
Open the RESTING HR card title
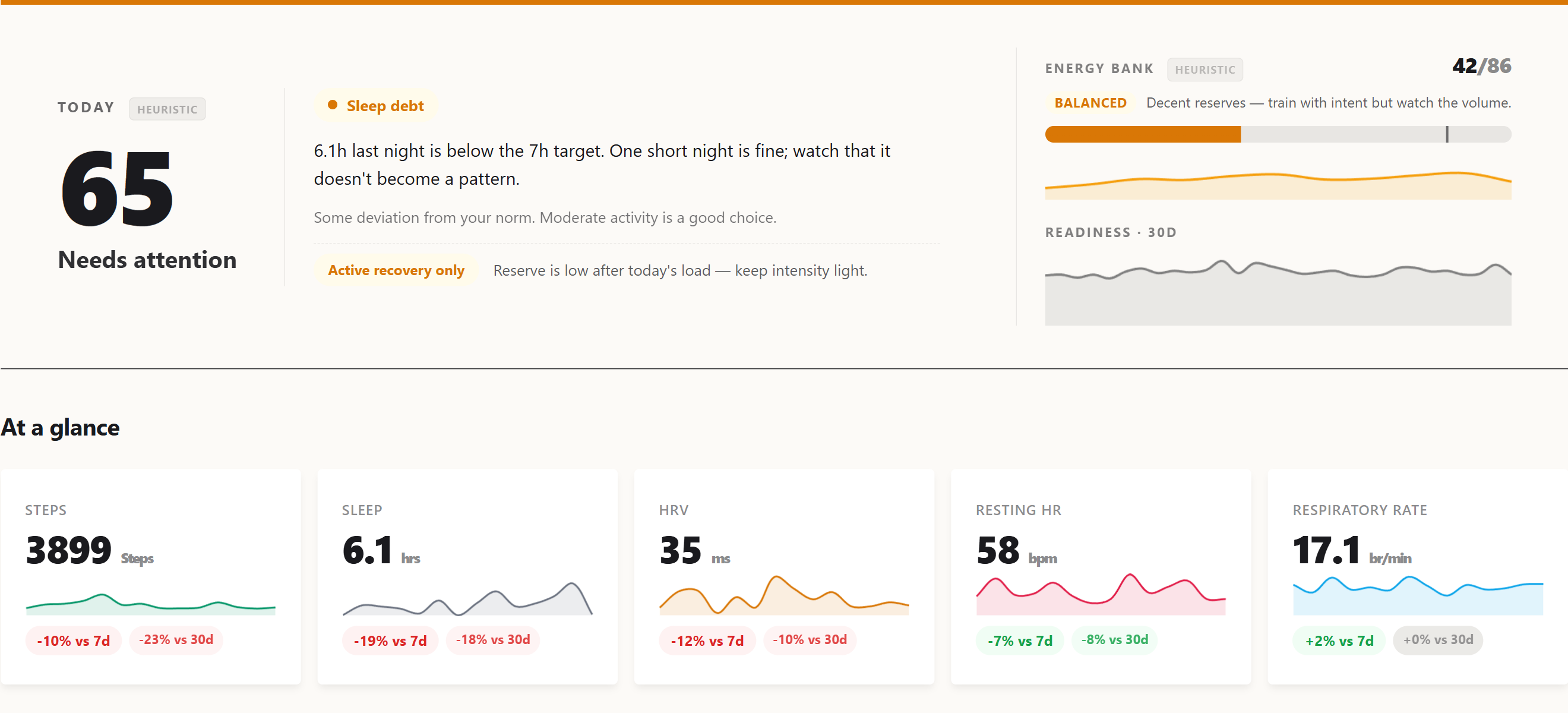(1019, 510)
